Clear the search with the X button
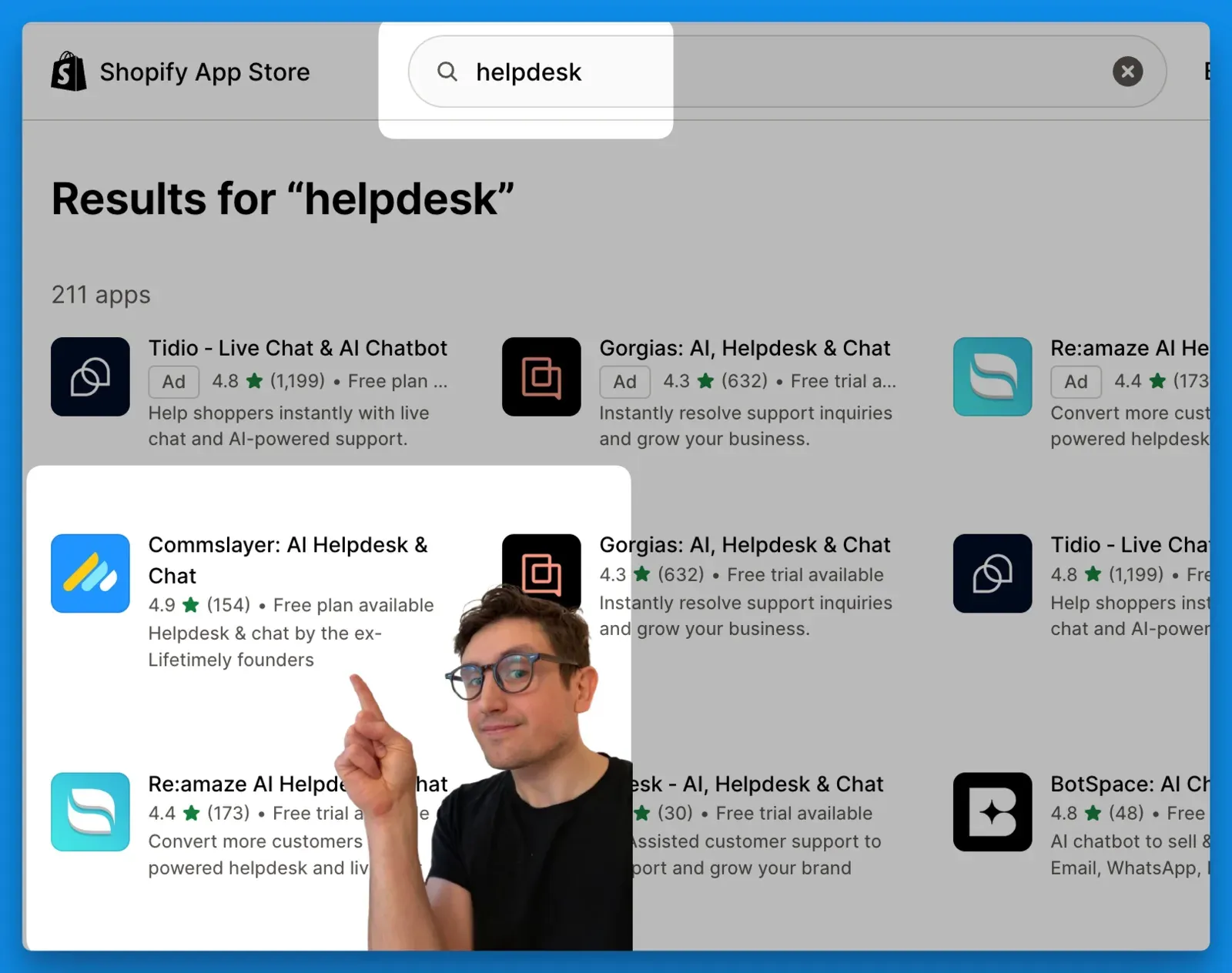The height and width of the screenshot is (973, 1232). (1127, 72)
